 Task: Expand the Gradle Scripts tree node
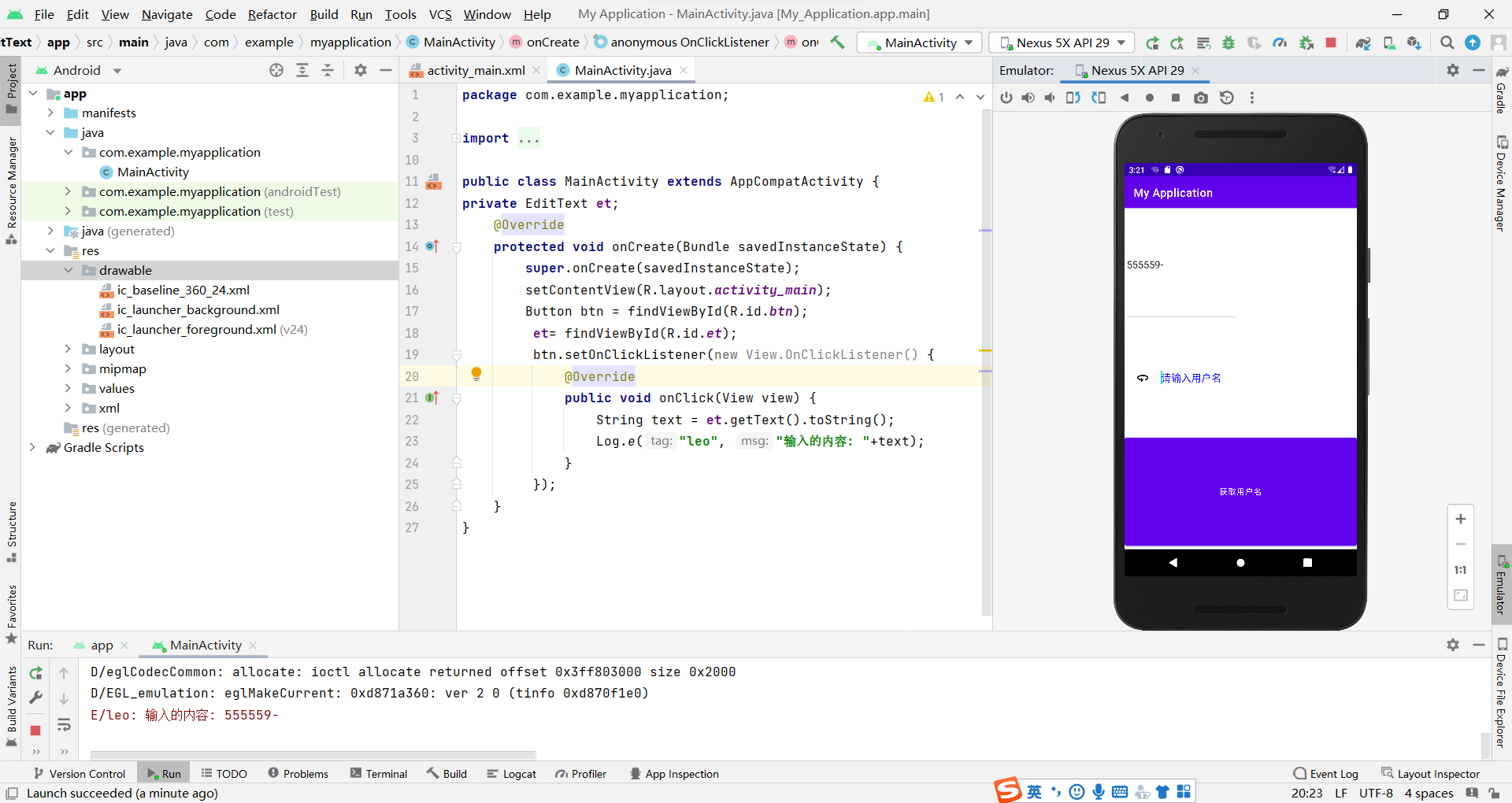tap(32, 448)
